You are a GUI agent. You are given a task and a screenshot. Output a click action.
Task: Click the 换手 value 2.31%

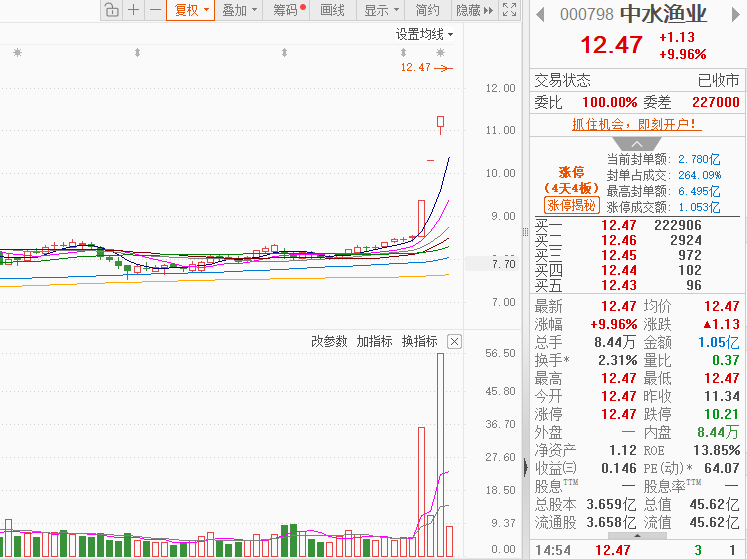coord(617,360)
